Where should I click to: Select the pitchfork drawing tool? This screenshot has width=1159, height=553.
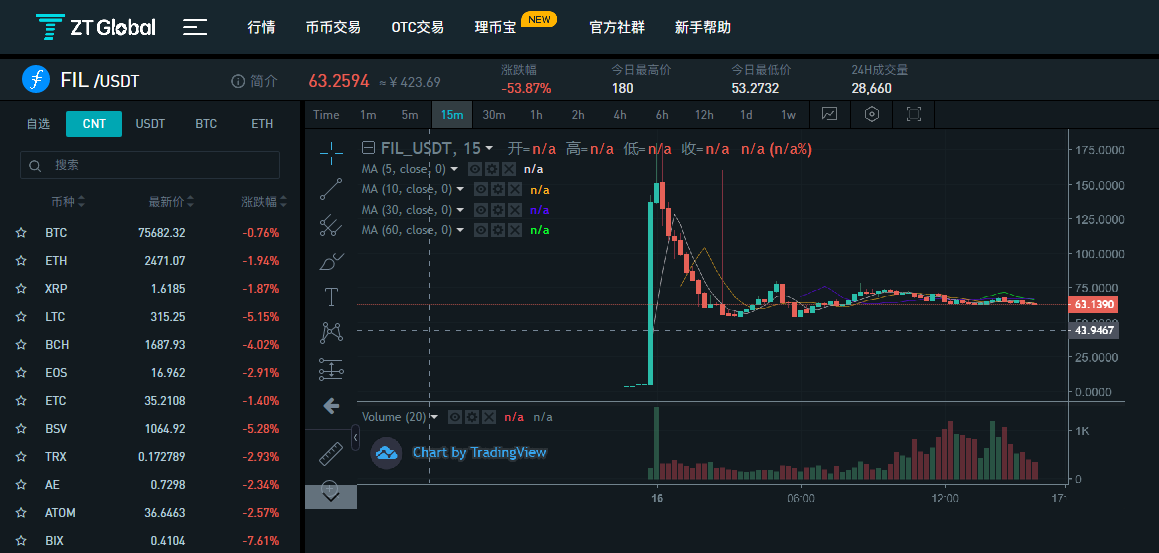330,225
